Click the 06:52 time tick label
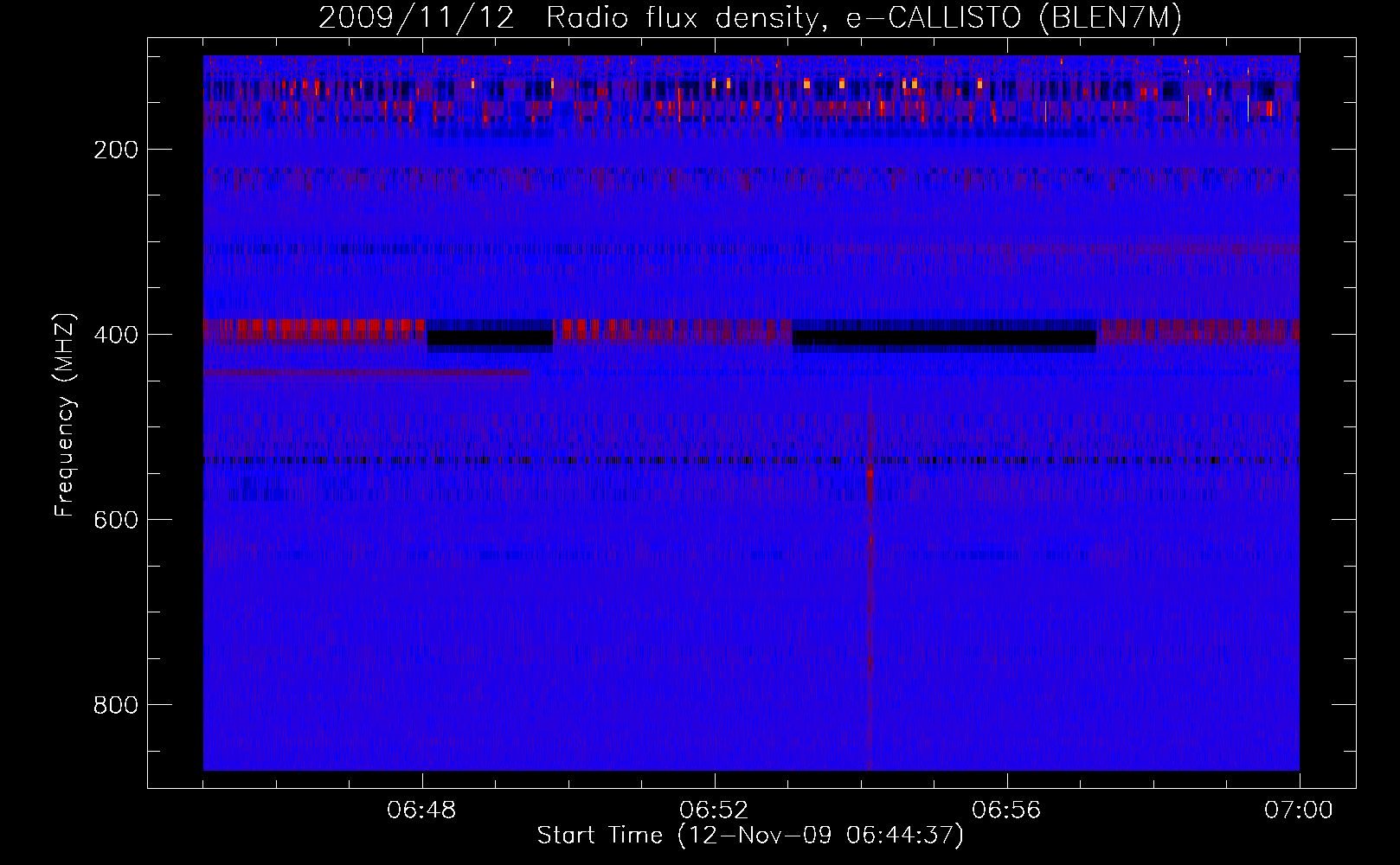This screenshot has height=865, width=1400. 715,811
